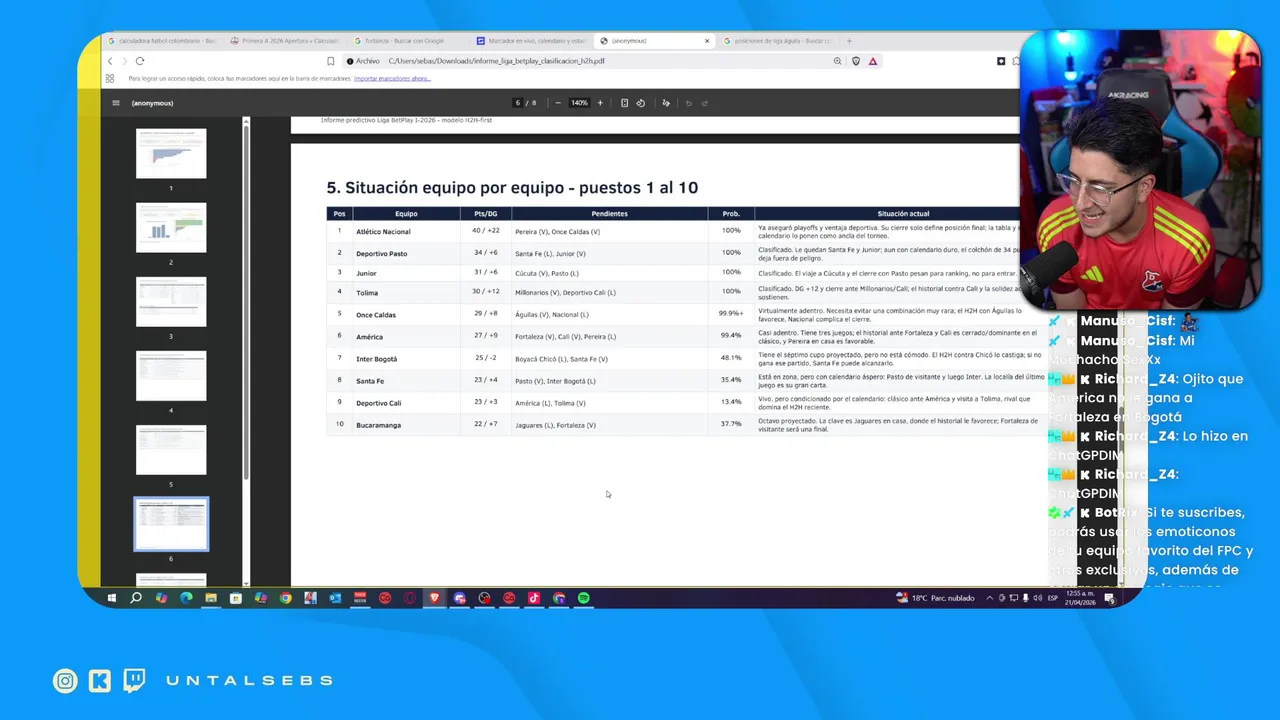Image resolution: width=1280 pixels, height=720 pixels.
Task: Open the PDF viewer sidebar menu icon
Action: click(x=116, y=103)
